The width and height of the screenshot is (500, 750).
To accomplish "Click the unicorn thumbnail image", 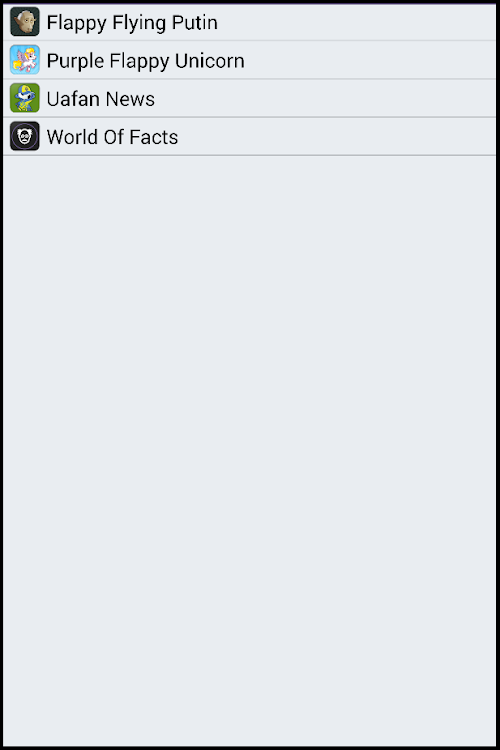I will (25, 60).
